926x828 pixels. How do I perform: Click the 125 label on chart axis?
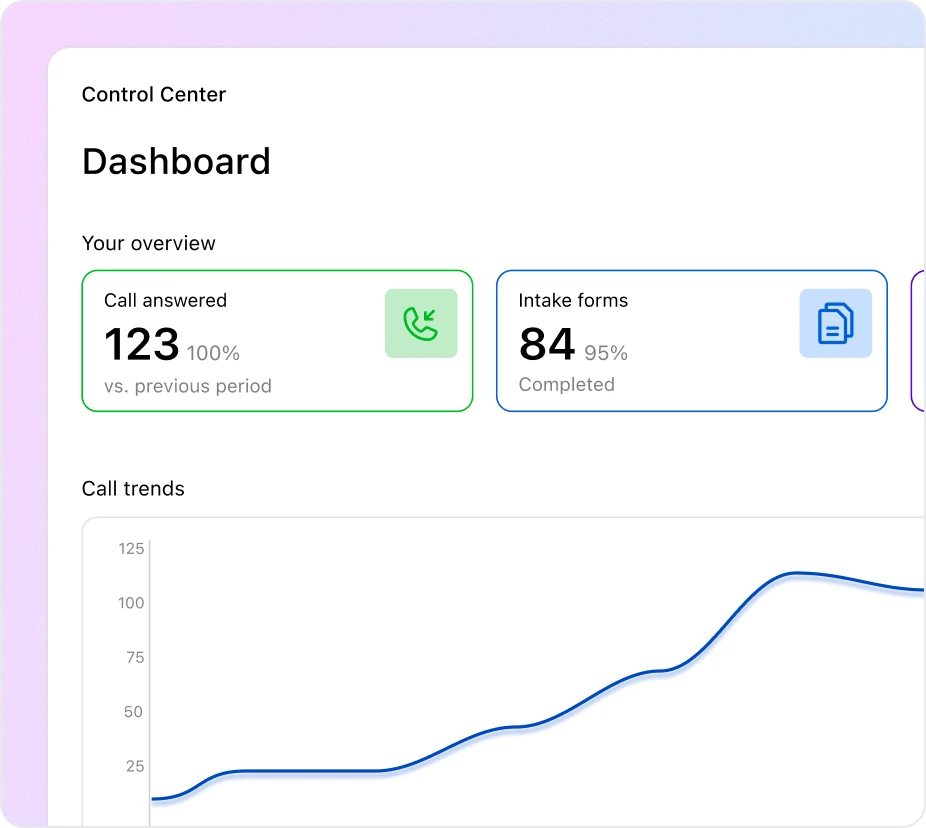pyautogui.click(x=131, y=548)
